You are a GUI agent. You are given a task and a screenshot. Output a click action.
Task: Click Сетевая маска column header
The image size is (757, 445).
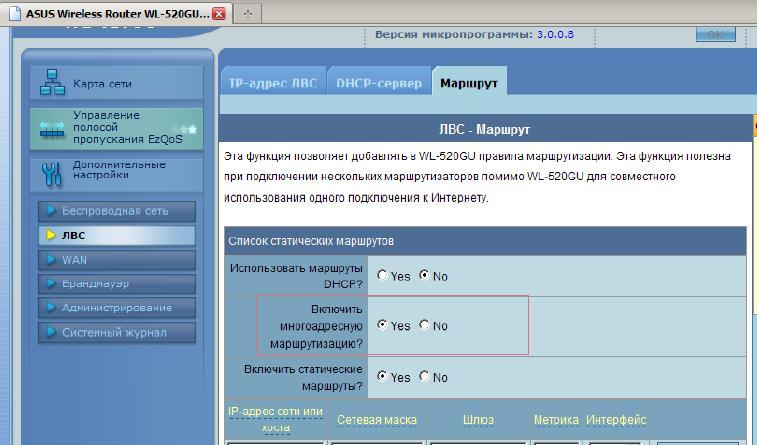coord(377,420)
